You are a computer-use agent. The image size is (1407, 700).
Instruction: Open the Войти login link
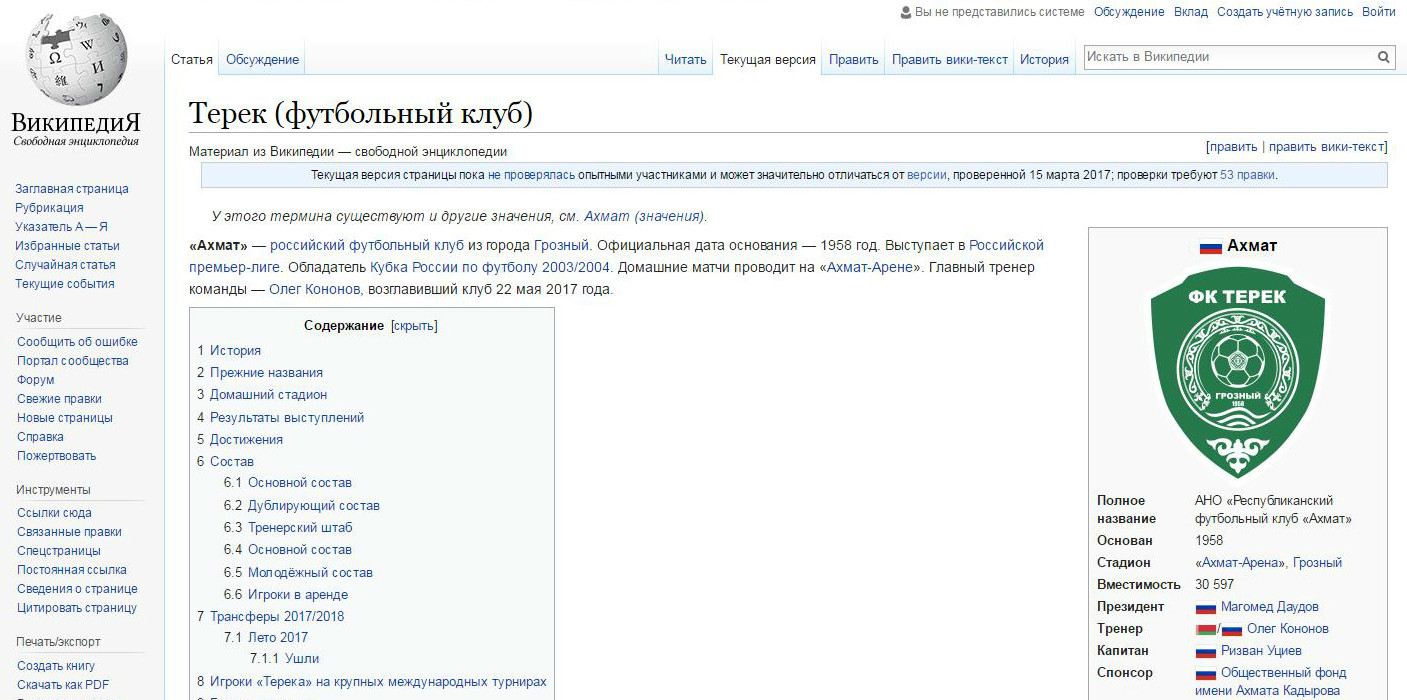(x=1378, y=12)
